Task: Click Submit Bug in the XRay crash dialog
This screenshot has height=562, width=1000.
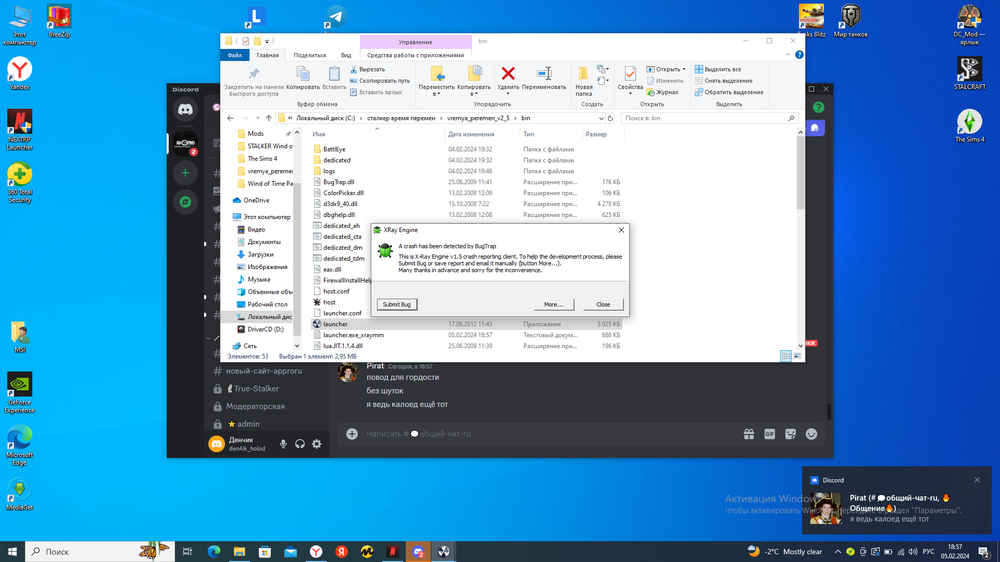Action: (x=398, y=304)
